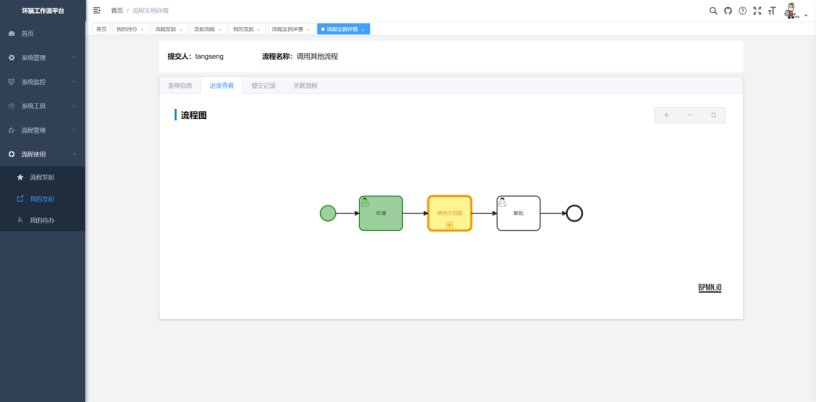Close the inactive 流程实例详情 page tag
Viewport: 817px width, 402px height.
click(x=308, y=30)
